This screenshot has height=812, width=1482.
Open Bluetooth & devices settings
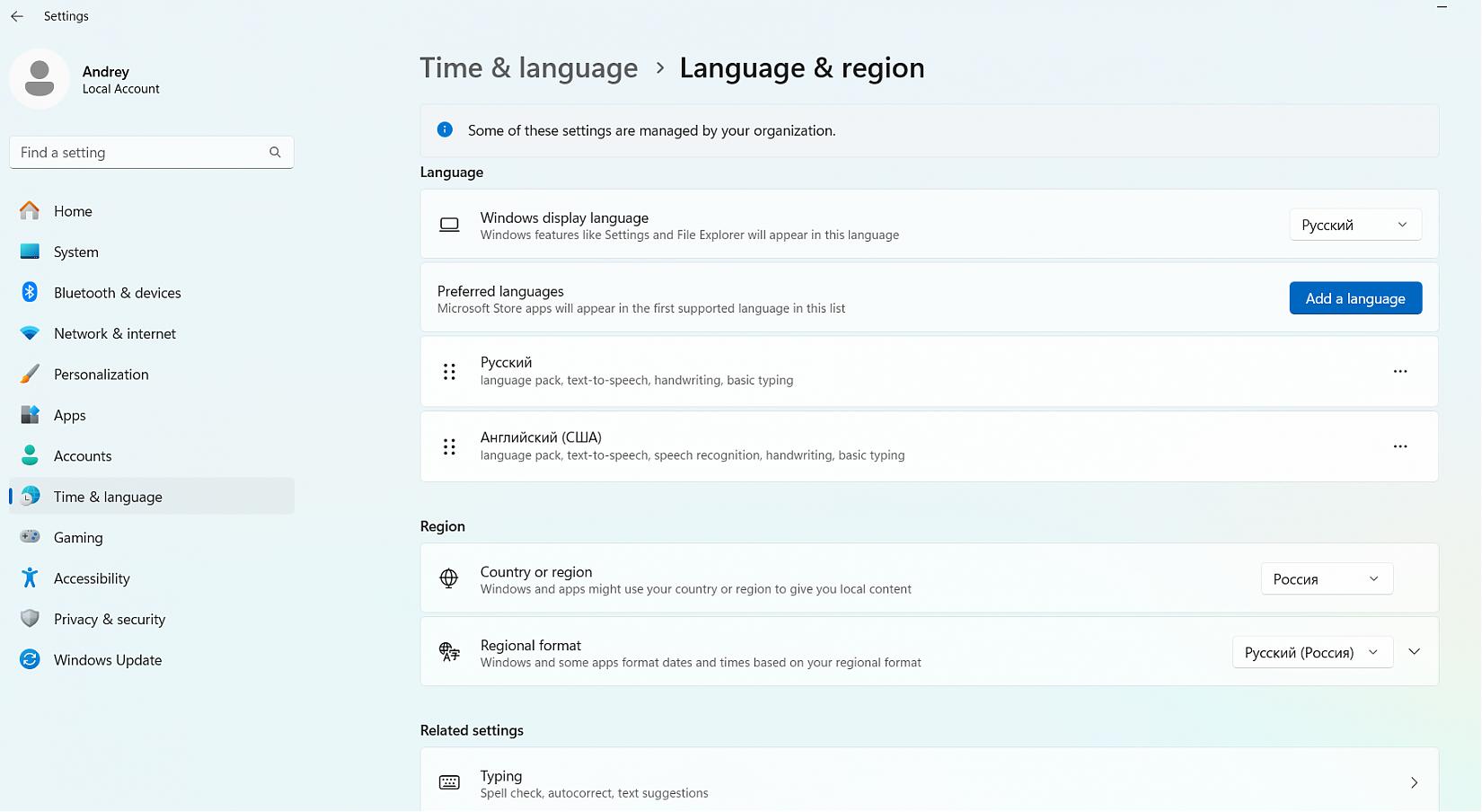[117, 293]
